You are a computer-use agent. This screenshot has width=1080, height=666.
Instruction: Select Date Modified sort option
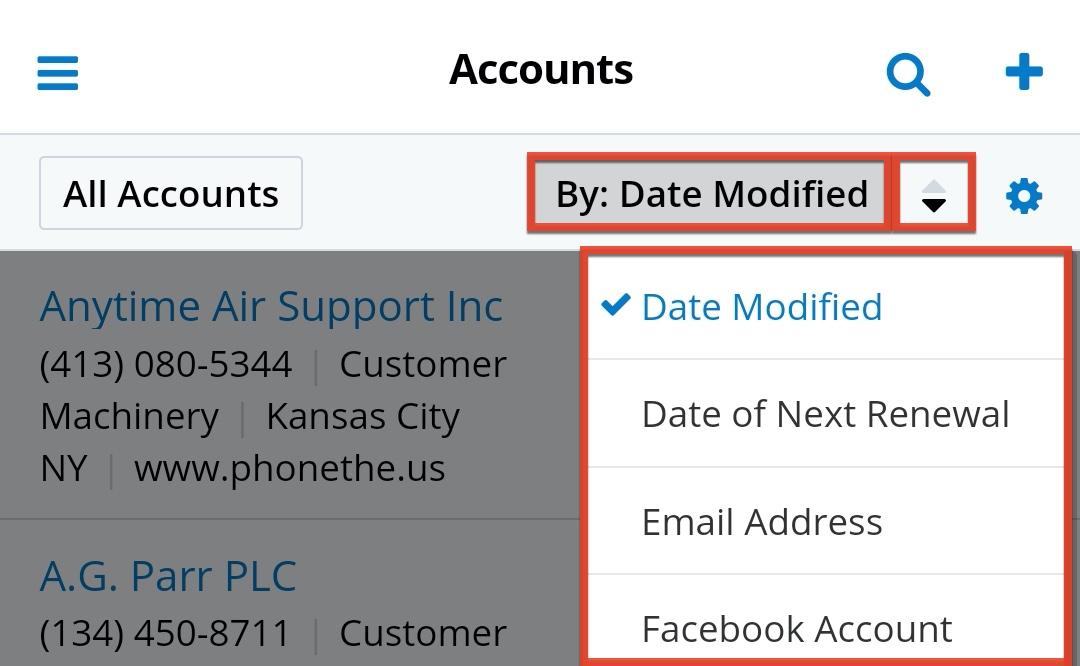click(x=762, y=307)
